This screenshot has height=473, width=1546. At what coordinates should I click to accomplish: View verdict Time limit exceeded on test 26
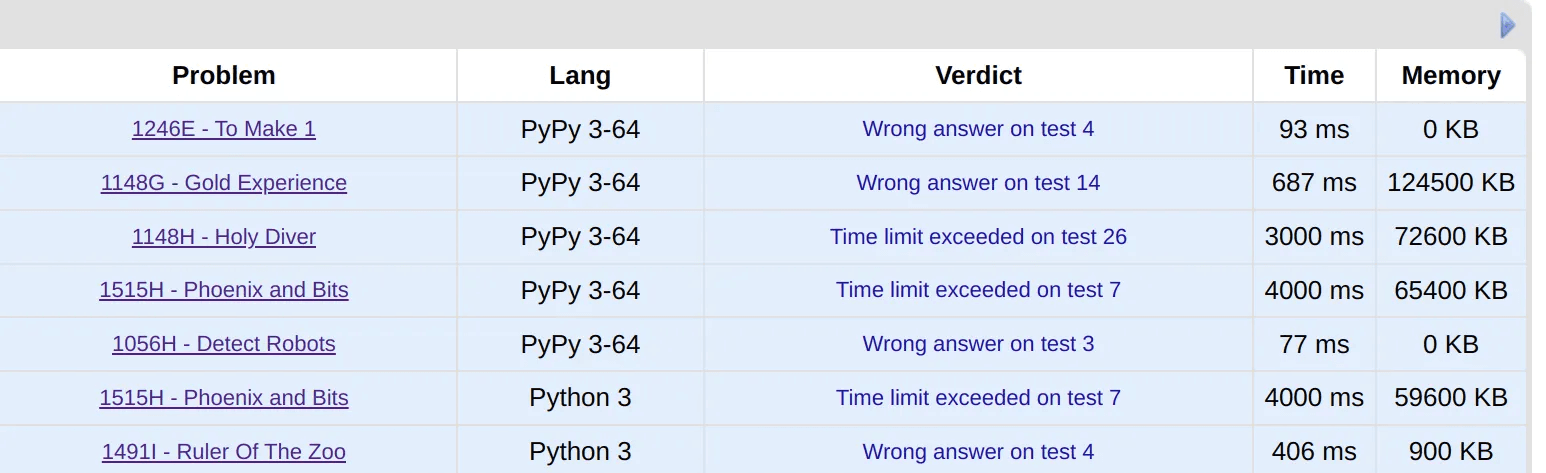click(978, 237)
